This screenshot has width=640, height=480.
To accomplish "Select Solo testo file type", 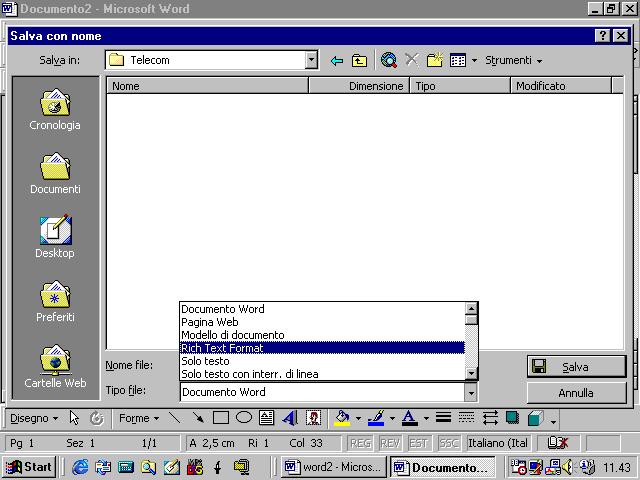I will point(322,361).
